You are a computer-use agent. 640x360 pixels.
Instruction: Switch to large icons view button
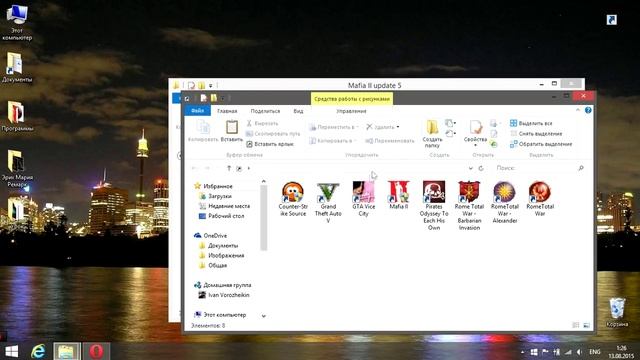(x=587, y=325)
